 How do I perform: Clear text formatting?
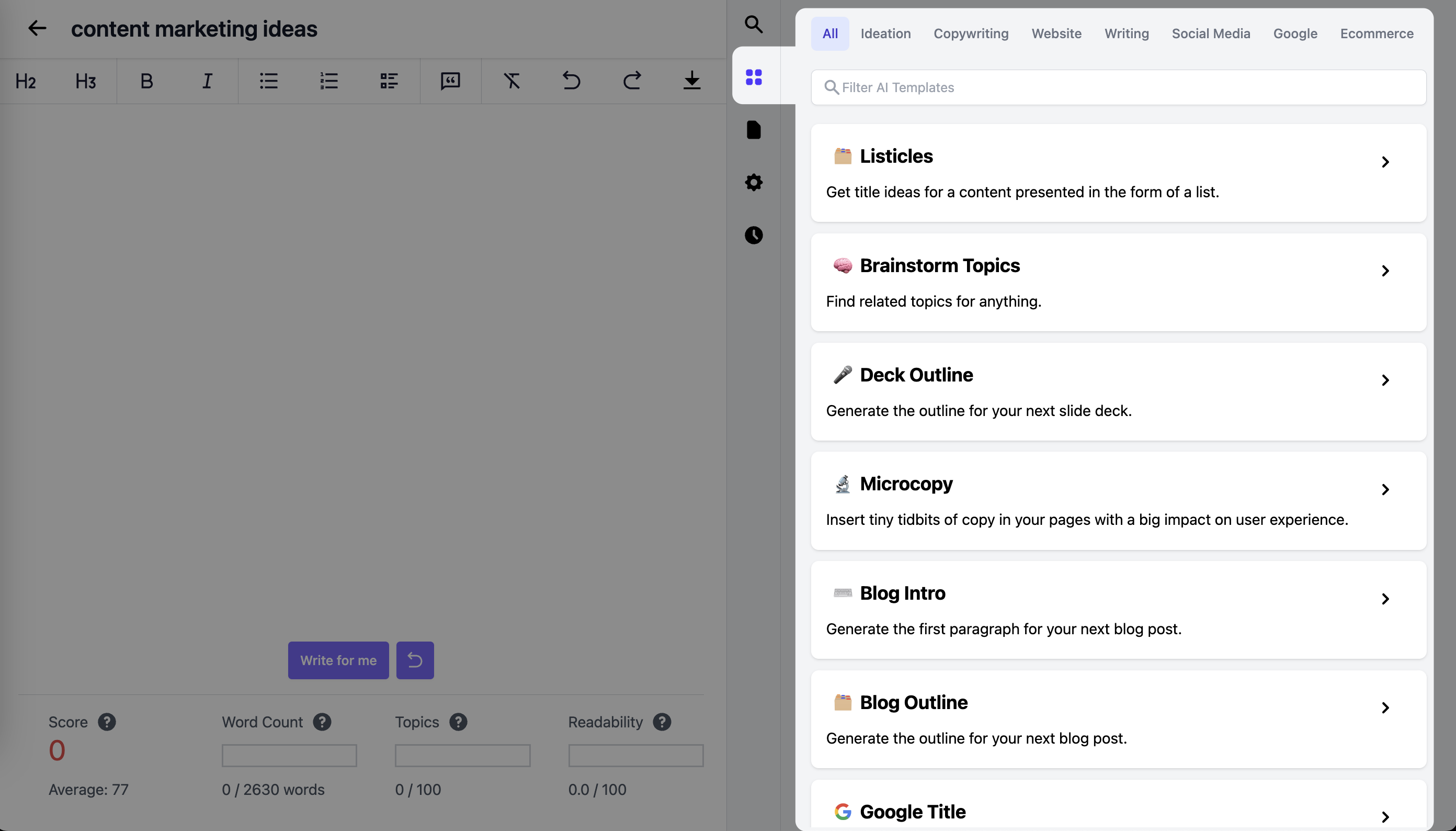[511, 81]
